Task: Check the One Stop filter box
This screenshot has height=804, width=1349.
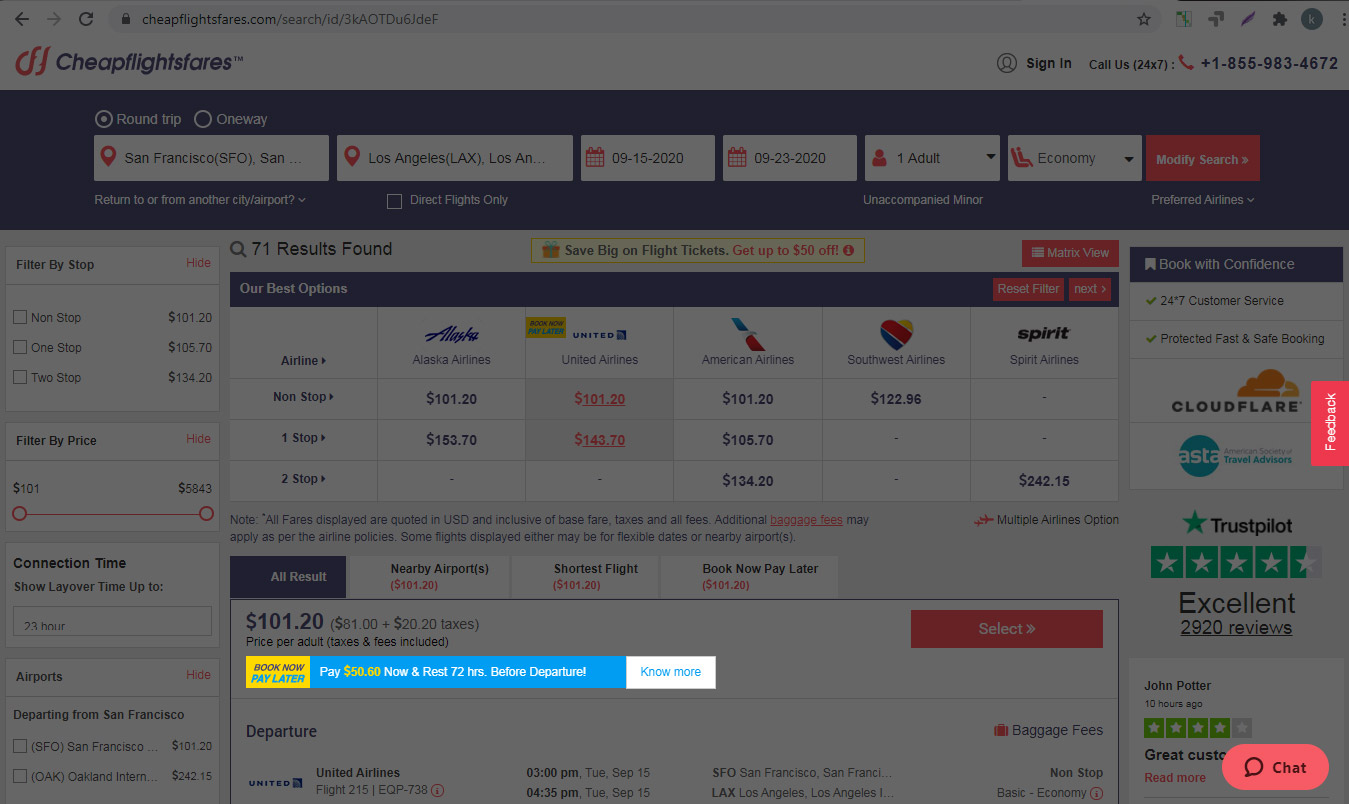Action: pos(20,347)
